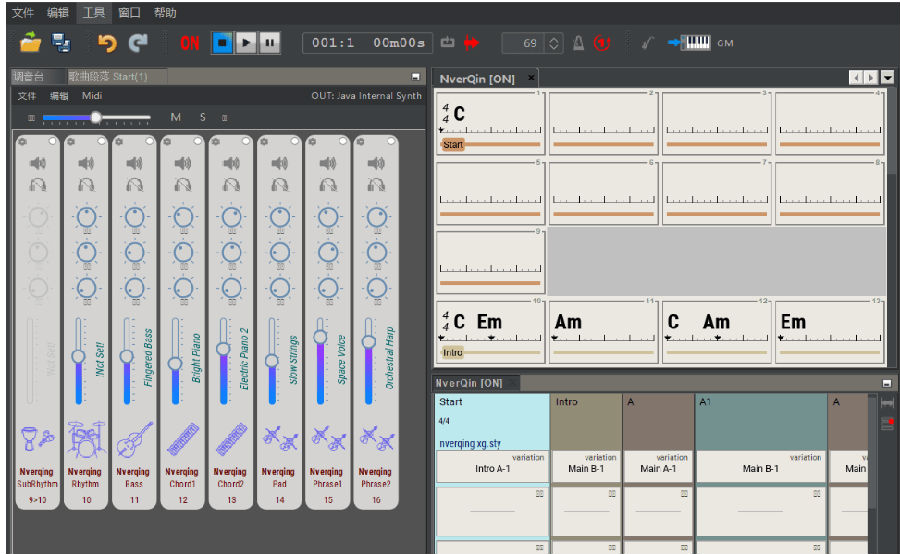Click the drum kit icon on Rhythm channel
Image resolution: width=900 pixels, height=554 pixels.
[x=86, y=439]
